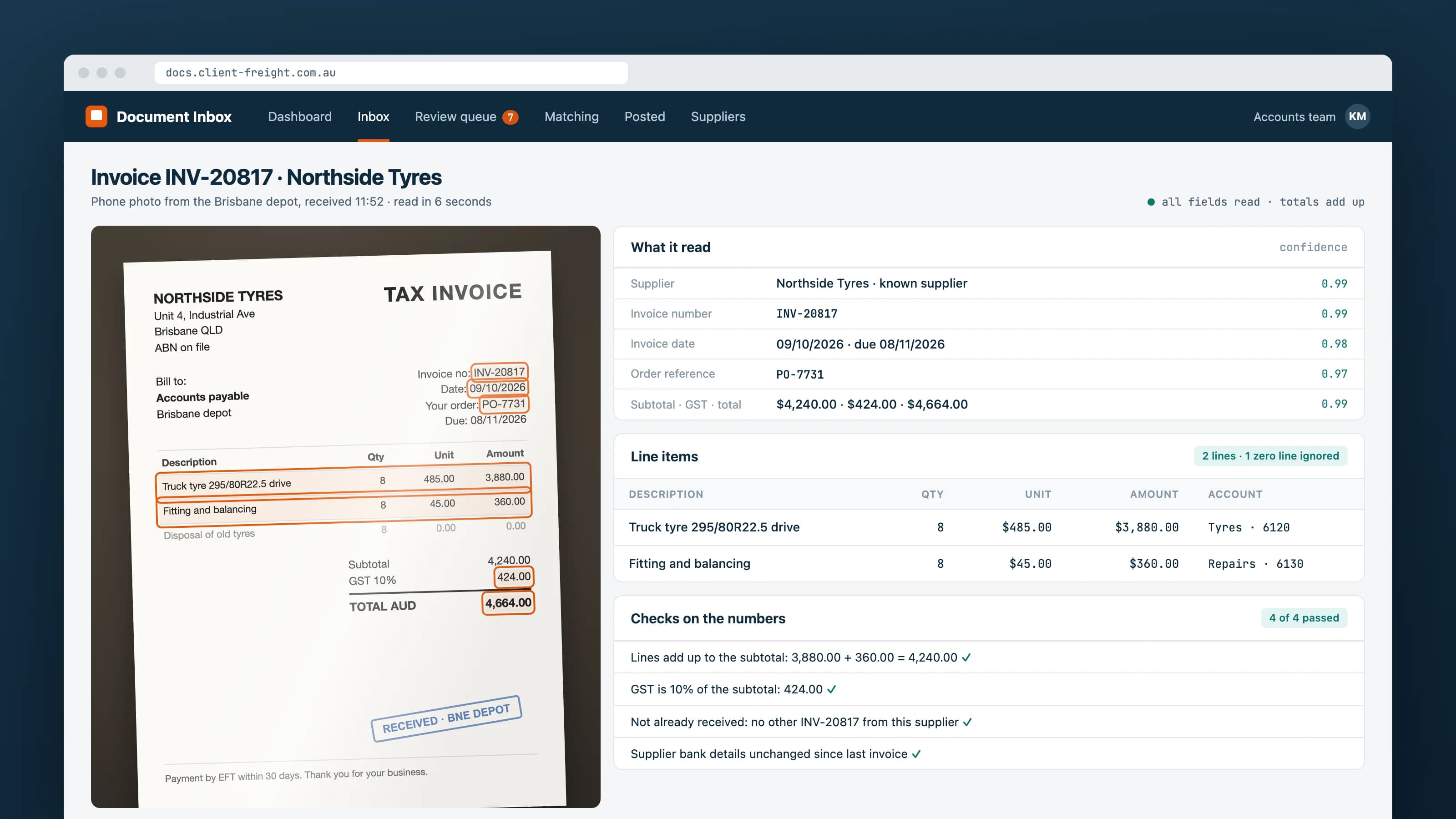This screenshot has height=819, width=1456.
Task: Click 'Supplier bank details unchanged' check
Action: pyautogui.click(x=989, y=754)
